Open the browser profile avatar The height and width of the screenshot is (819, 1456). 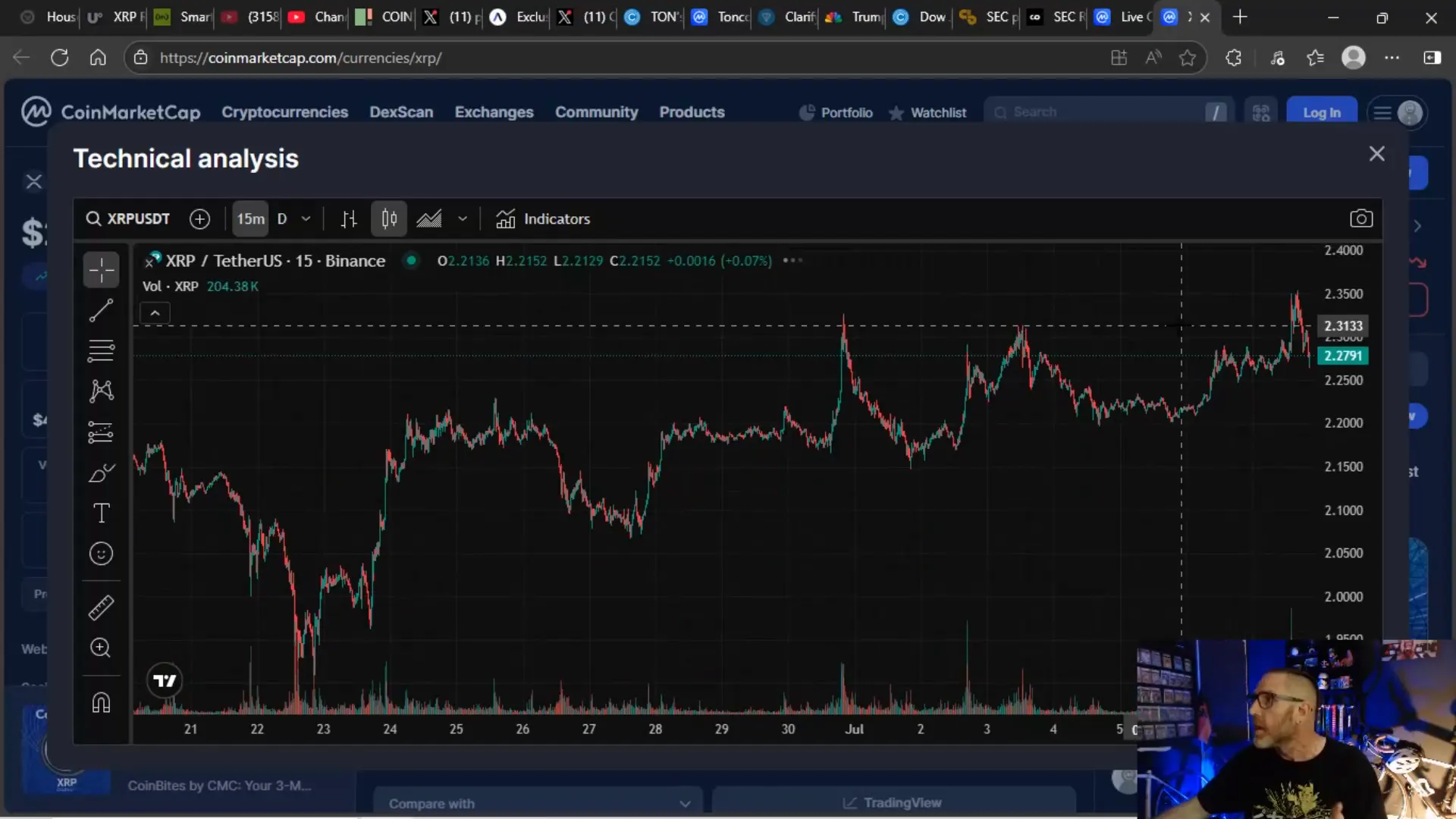click(x=1354, y=58)
